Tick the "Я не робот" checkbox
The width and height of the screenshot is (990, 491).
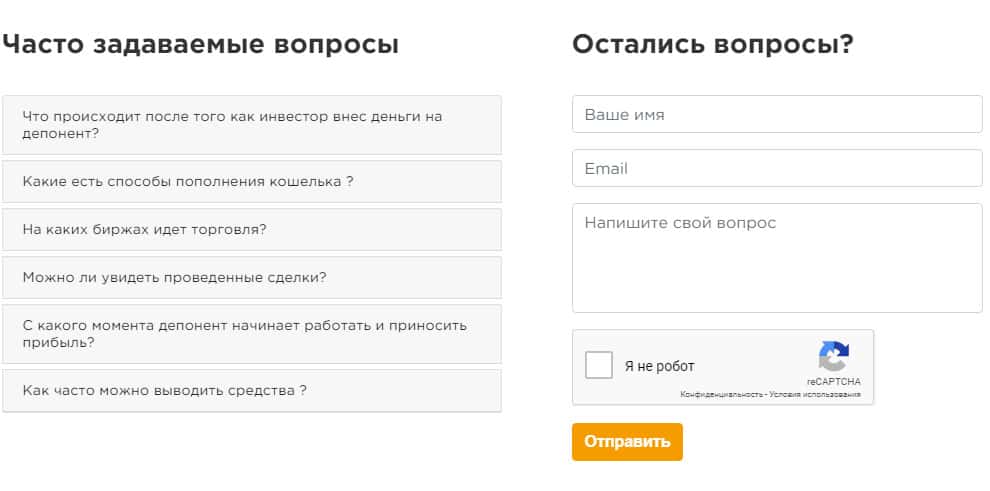coord(599,365)
